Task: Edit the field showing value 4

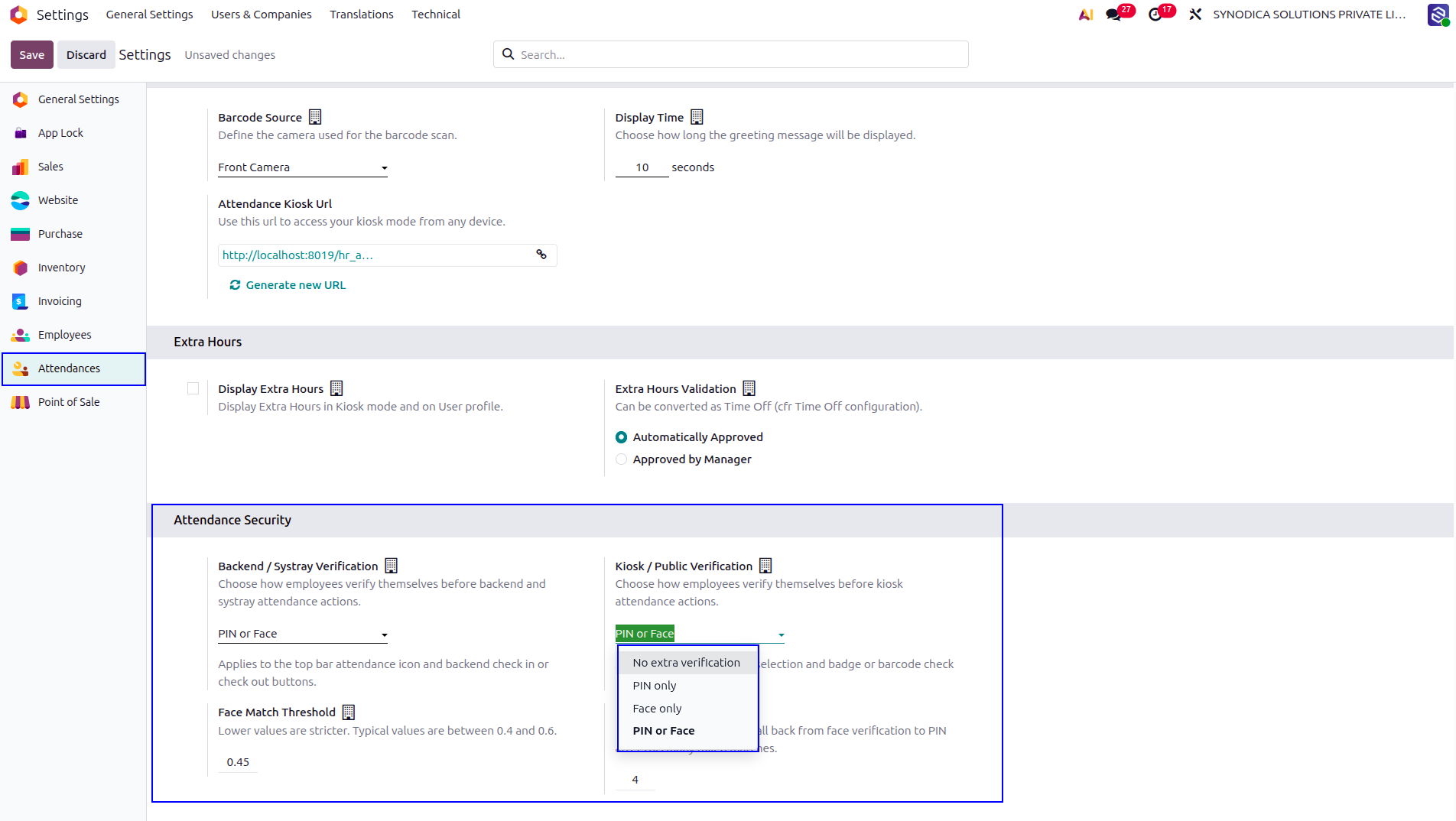Action: click(x=635, y=780)
